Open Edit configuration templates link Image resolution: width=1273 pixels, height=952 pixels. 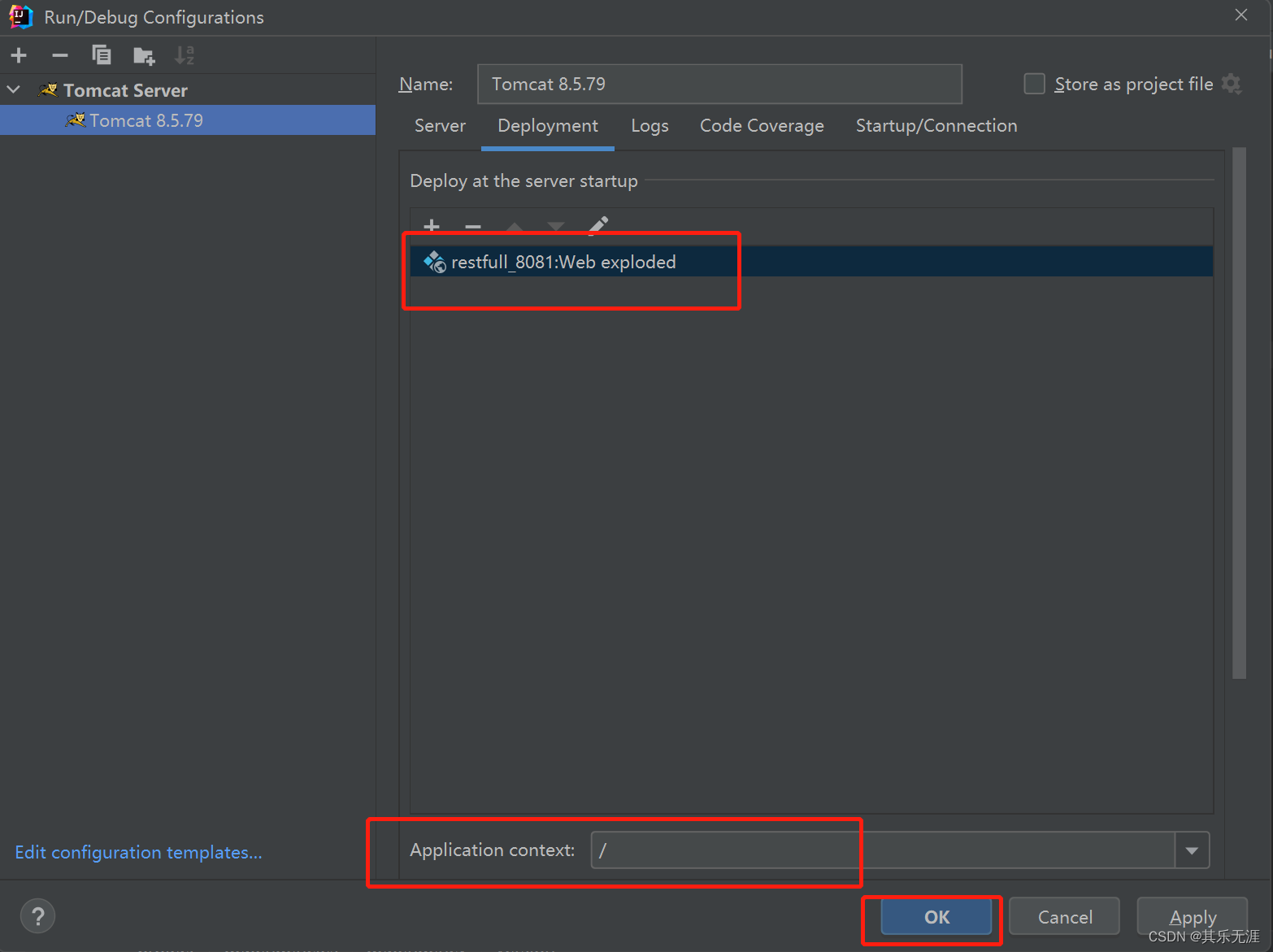[138, 852]
